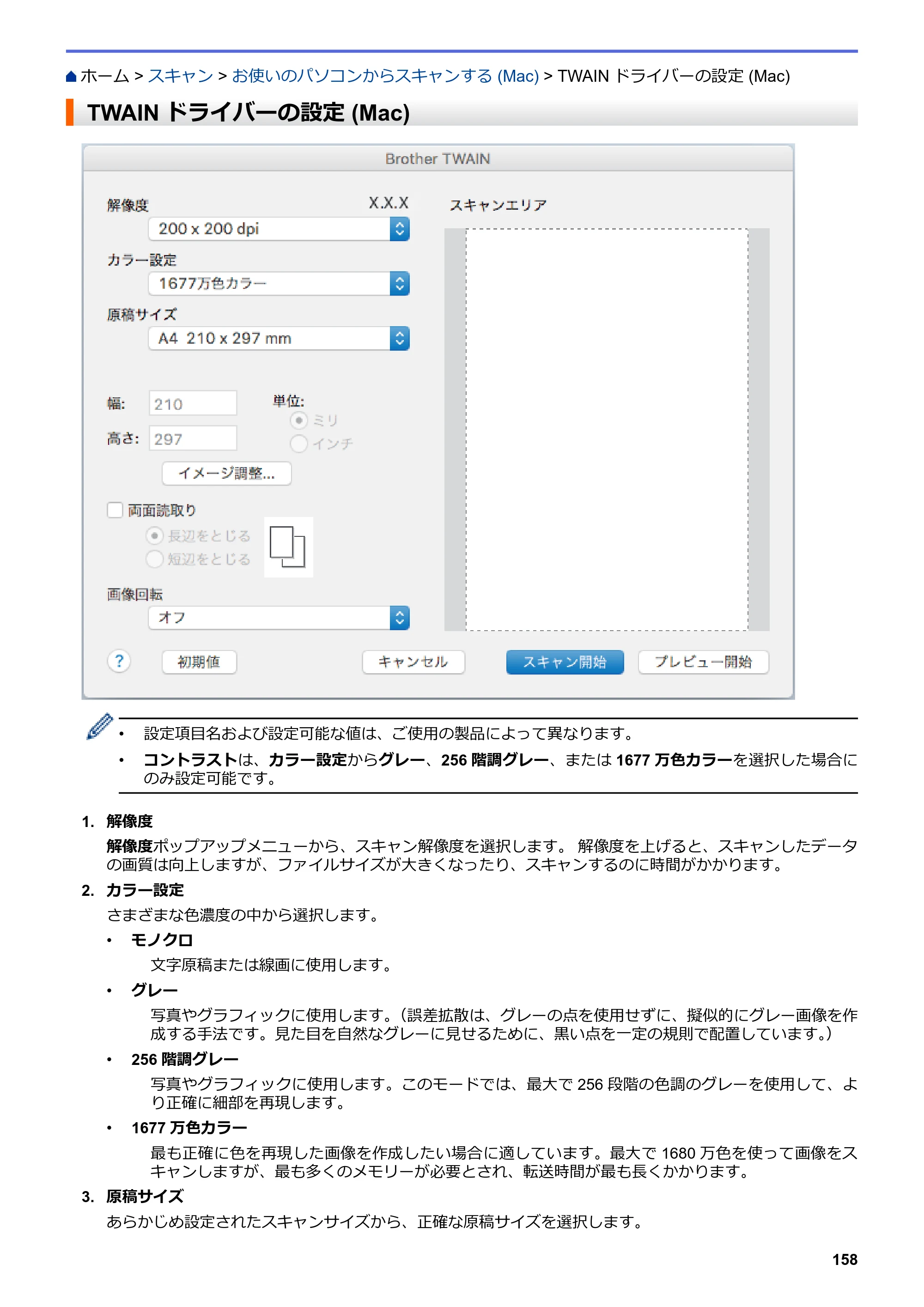Click the プレビュー開始 button
Screen dimensions: 924x1307
tap(704, 662)
